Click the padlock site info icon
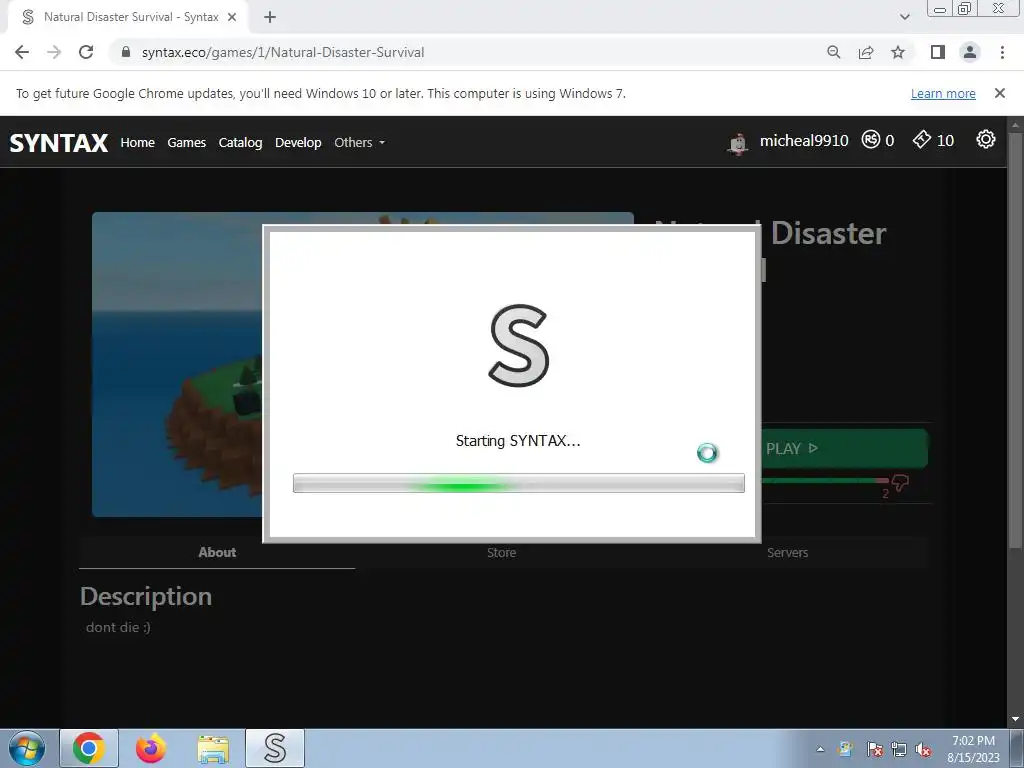This screenshot has height=768, width=1024. 126,52
